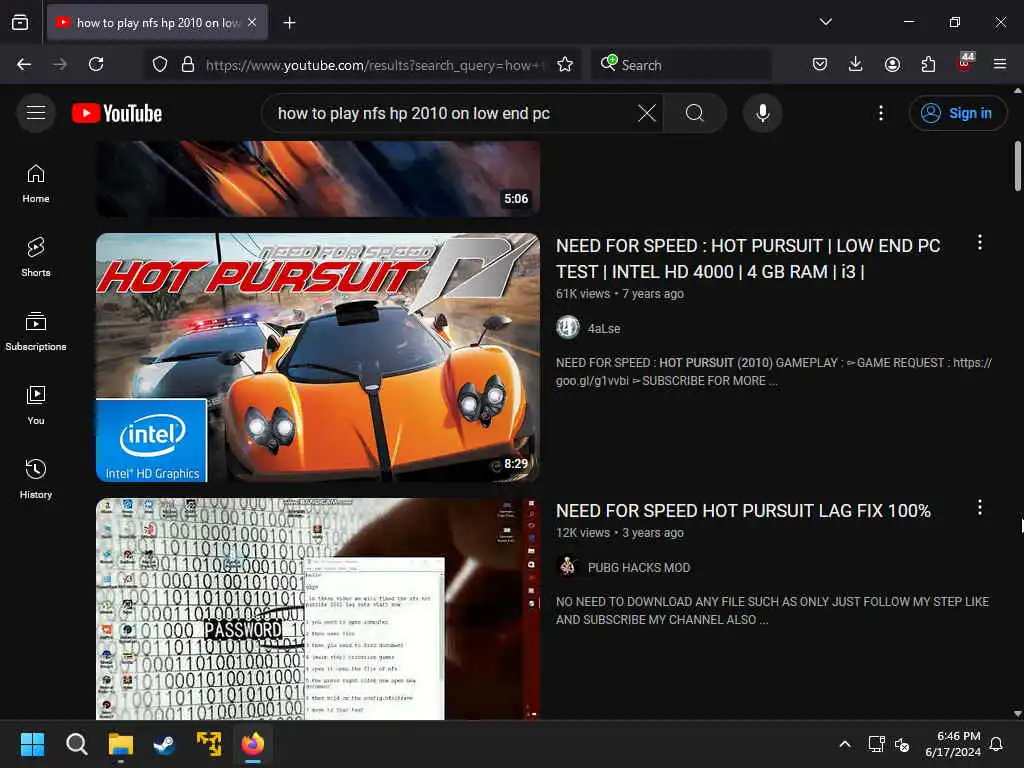Open Firefox downloads panel

[856, 64]
